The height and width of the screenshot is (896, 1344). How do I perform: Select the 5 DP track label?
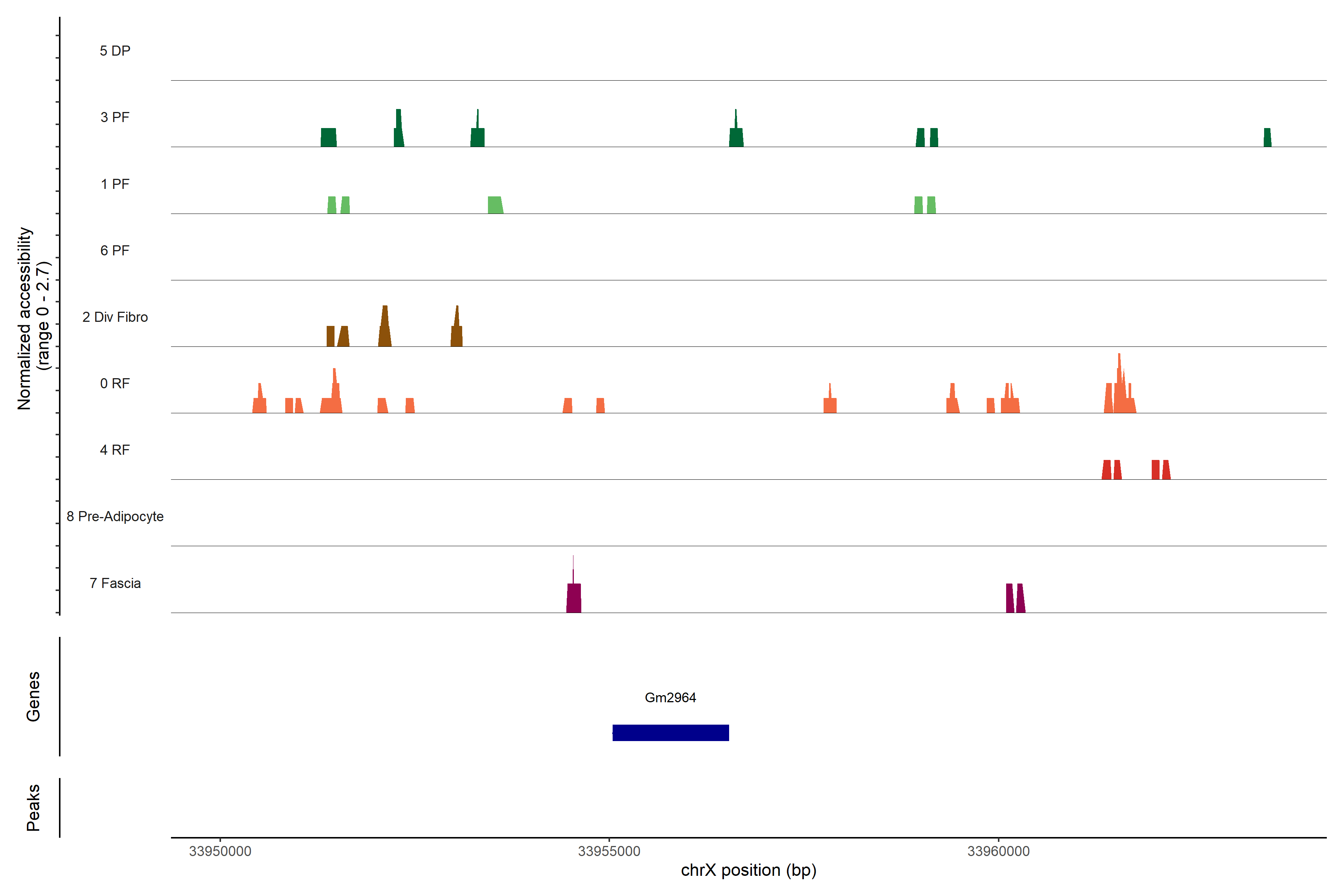pos(115,51)
